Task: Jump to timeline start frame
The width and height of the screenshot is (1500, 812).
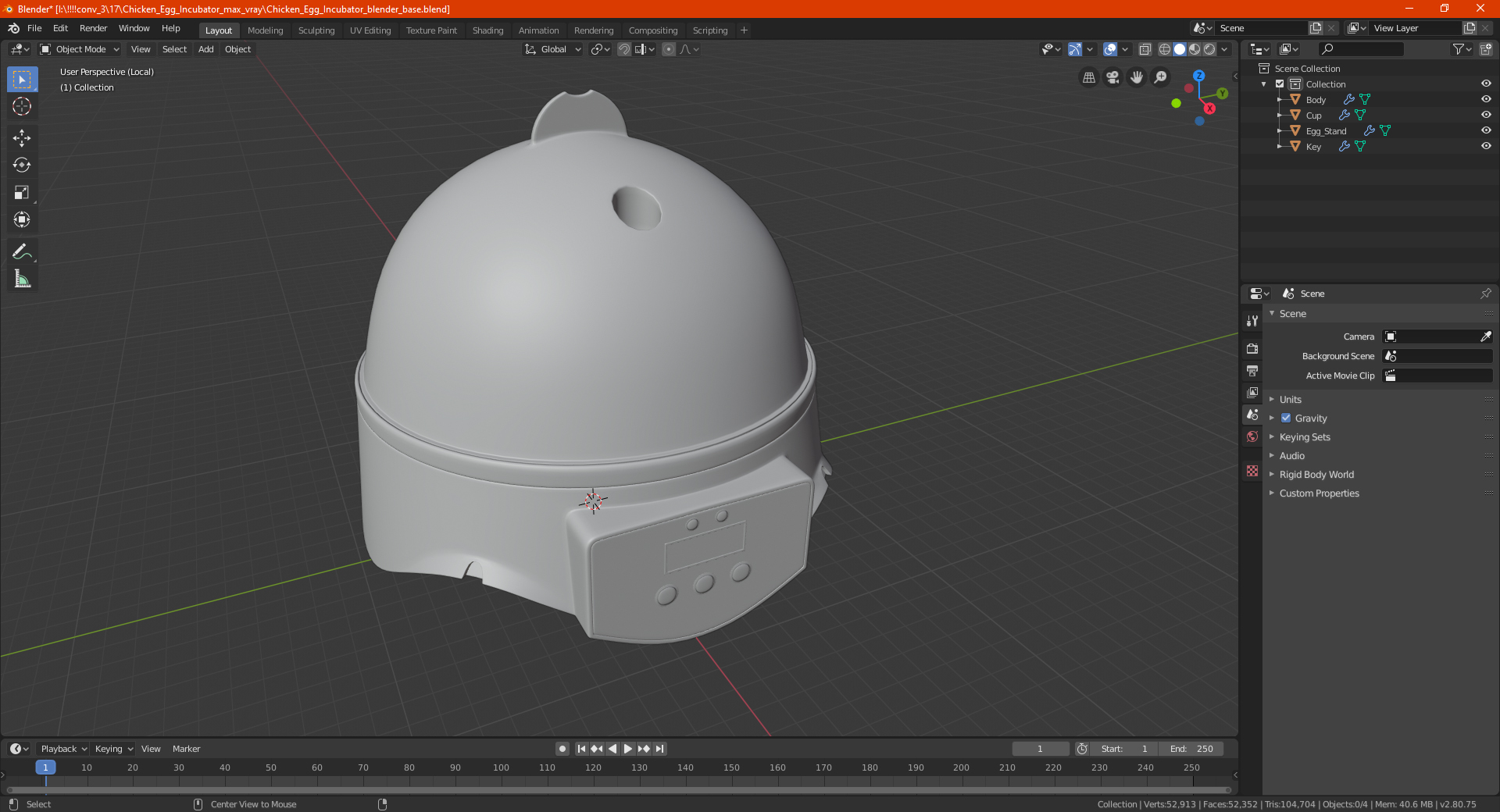Action: click(x=581, y=749)
